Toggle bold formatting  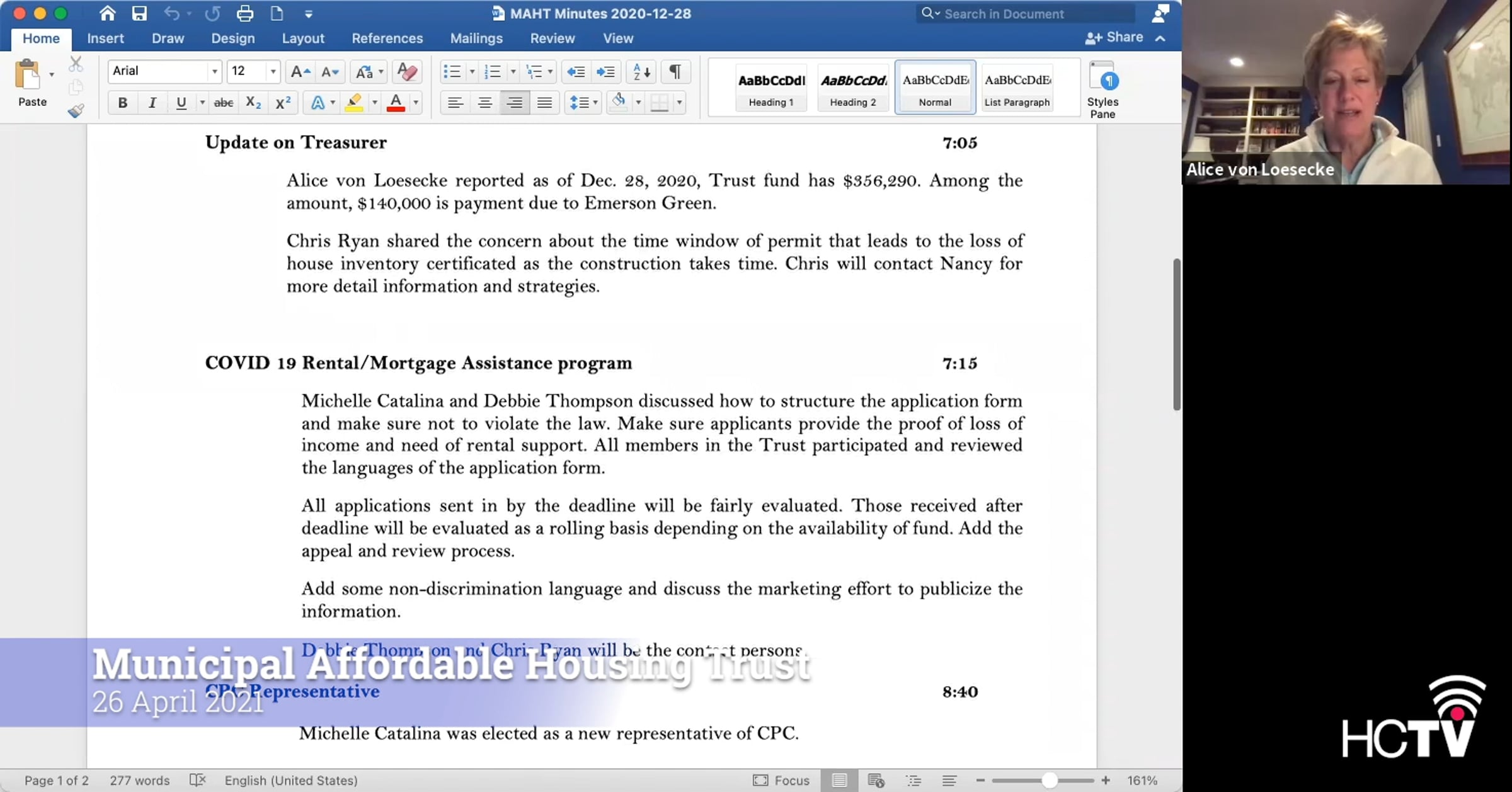(123, 103)
